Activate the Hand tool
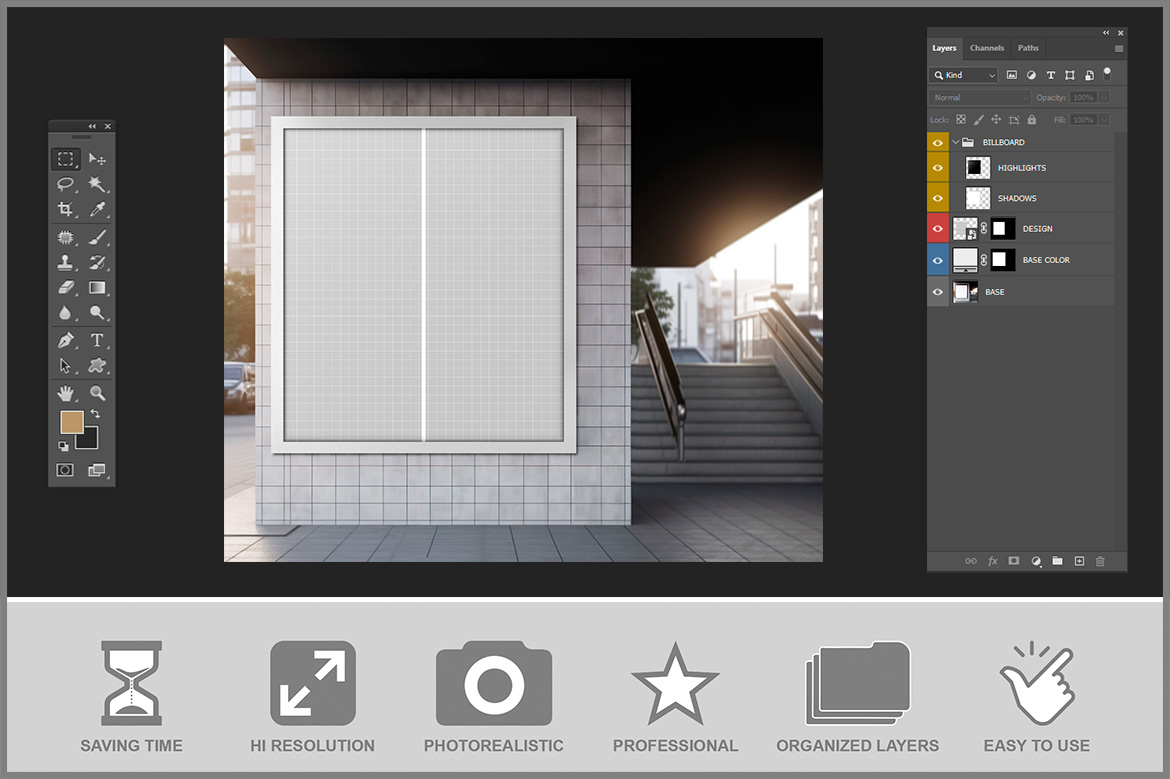This screenshot has height=779, width=1170. pos(65,393)
